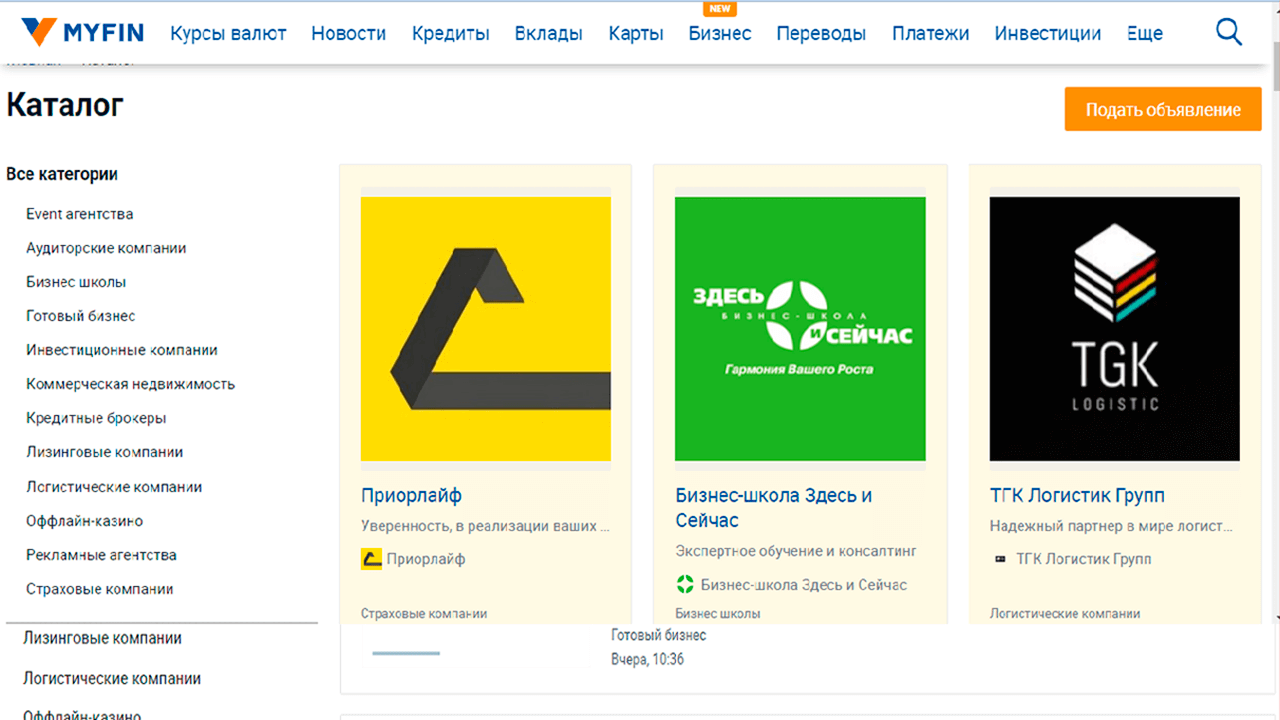Select the Страховые компании category
This screenshot has width=1280, height=720.
pos(99,589)
